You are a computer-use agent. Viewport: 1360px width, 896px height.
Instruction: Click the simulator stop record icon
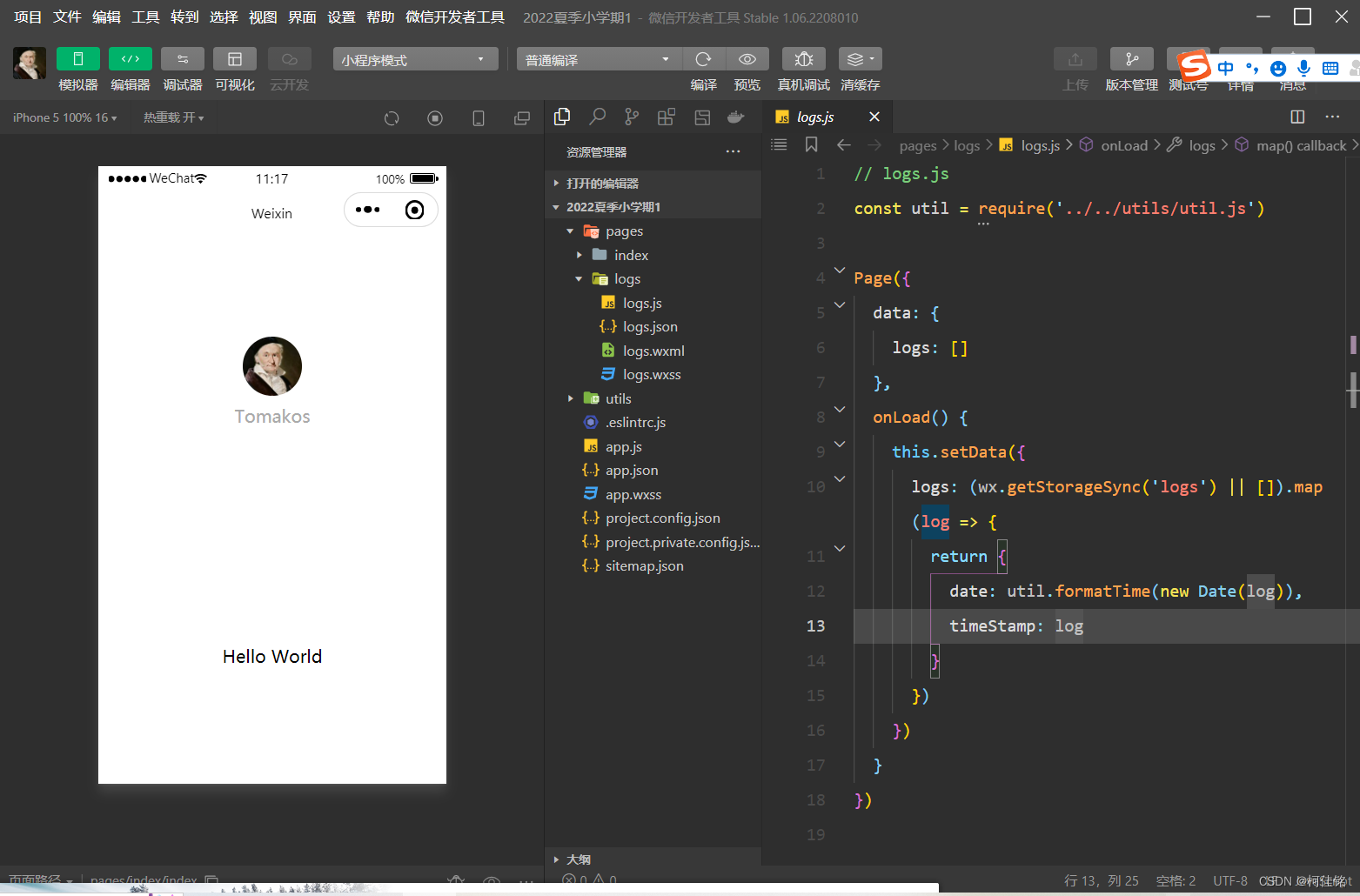pyautogui.click(x=435, y=118)
